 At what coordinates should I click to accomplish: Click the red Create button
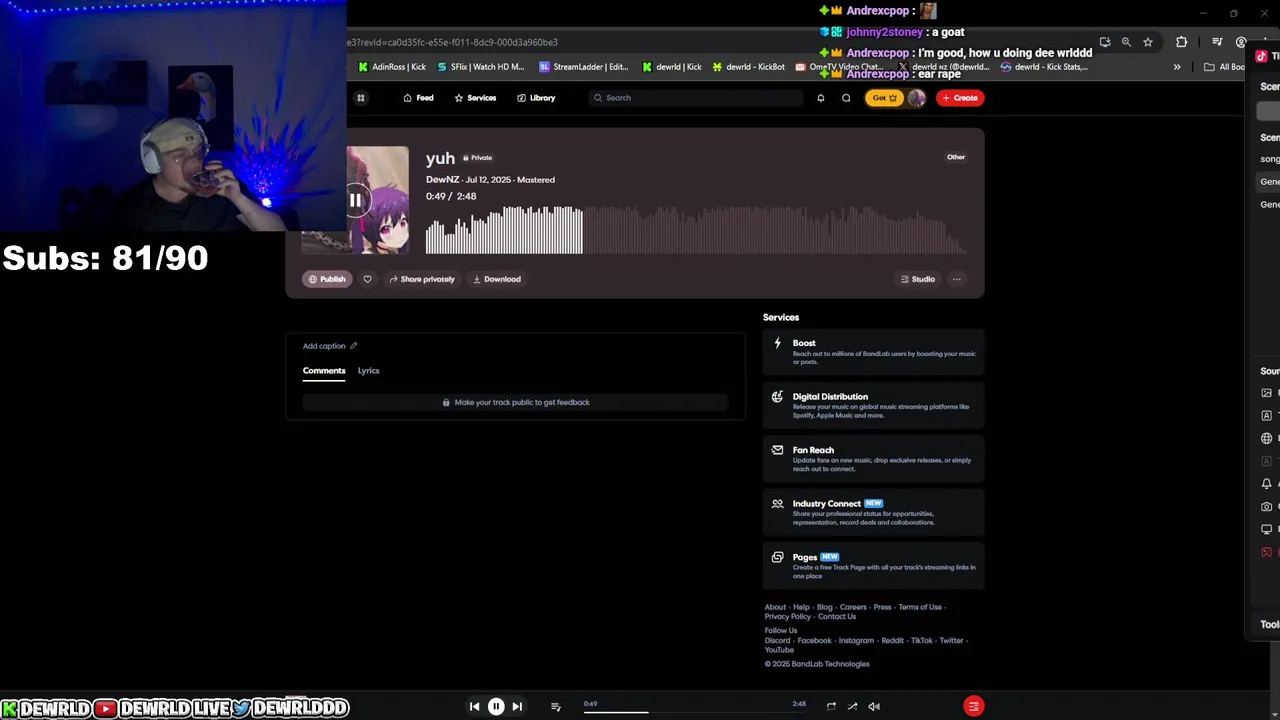pos(960,98)
